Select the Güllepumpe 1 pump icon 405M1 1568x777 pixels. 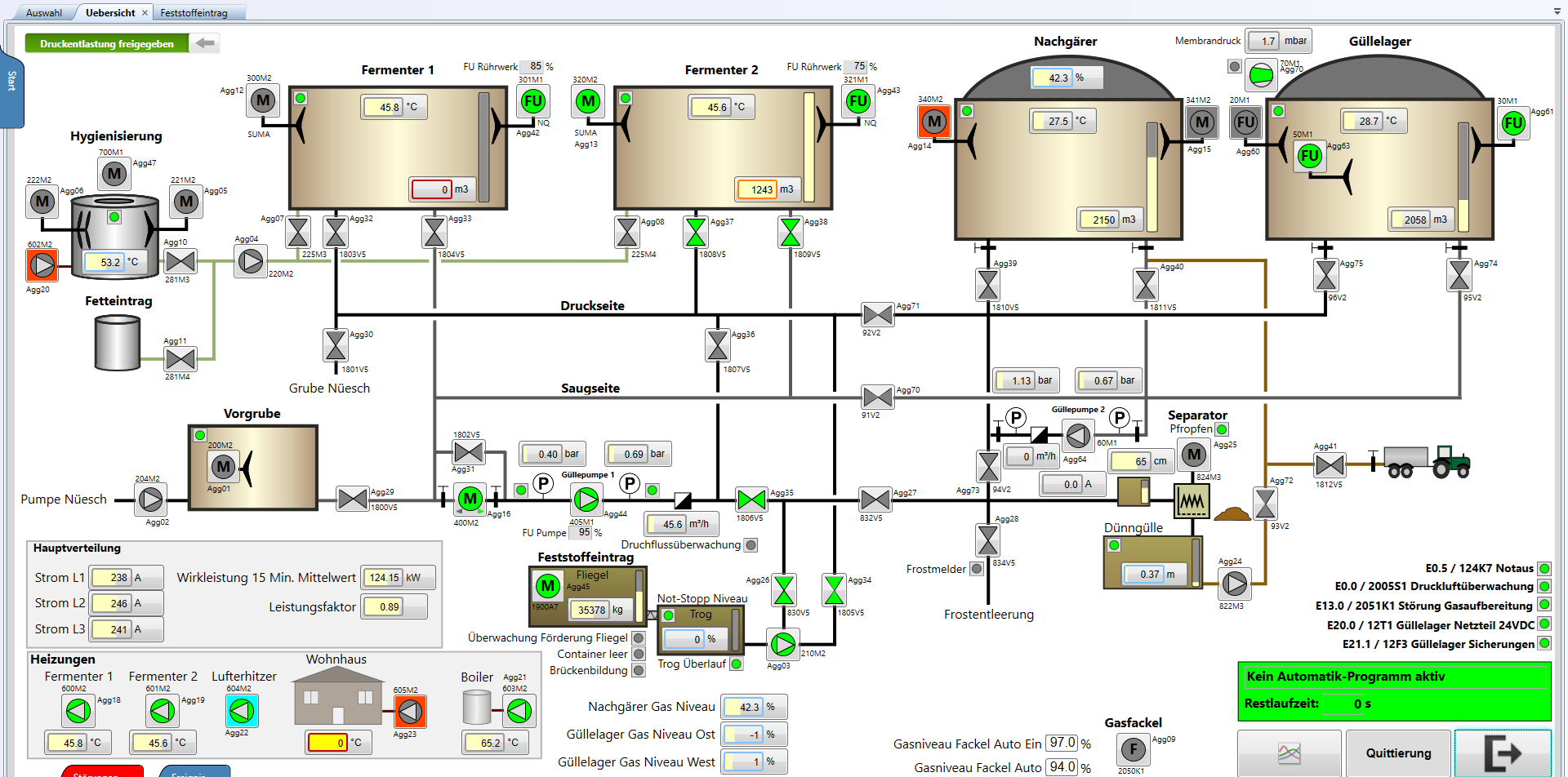586,498
